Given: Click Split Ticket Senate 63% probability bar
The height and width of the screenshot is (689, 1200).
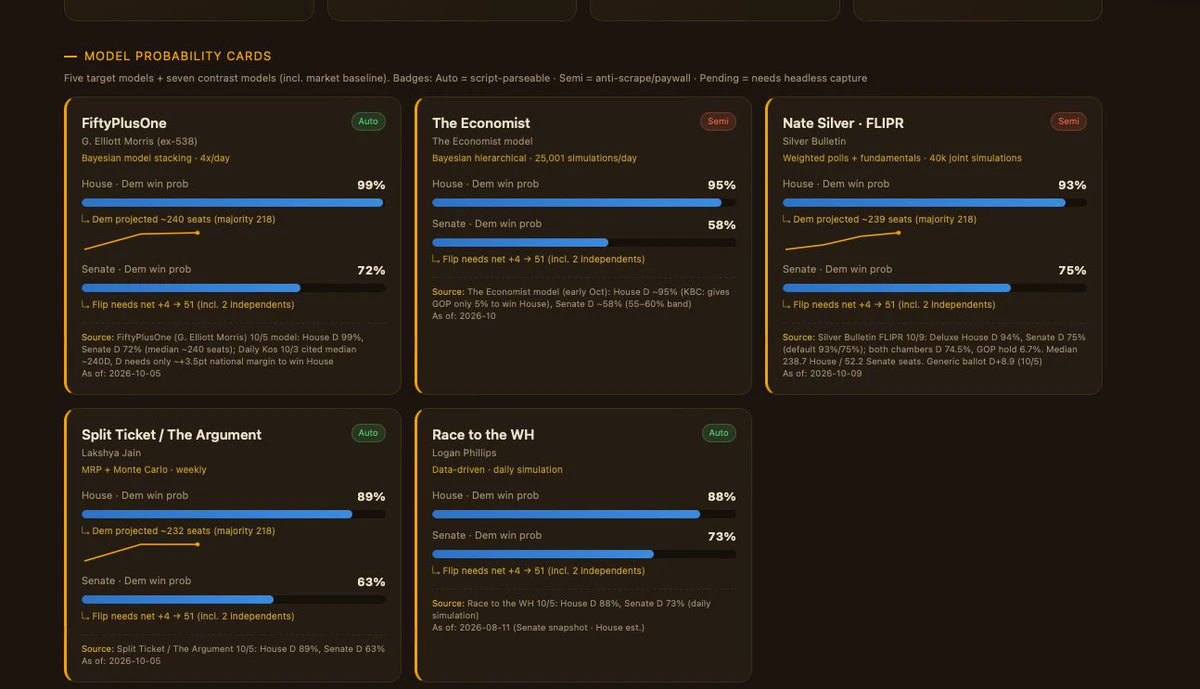Looking at the screenshot, I should (233, 600).
